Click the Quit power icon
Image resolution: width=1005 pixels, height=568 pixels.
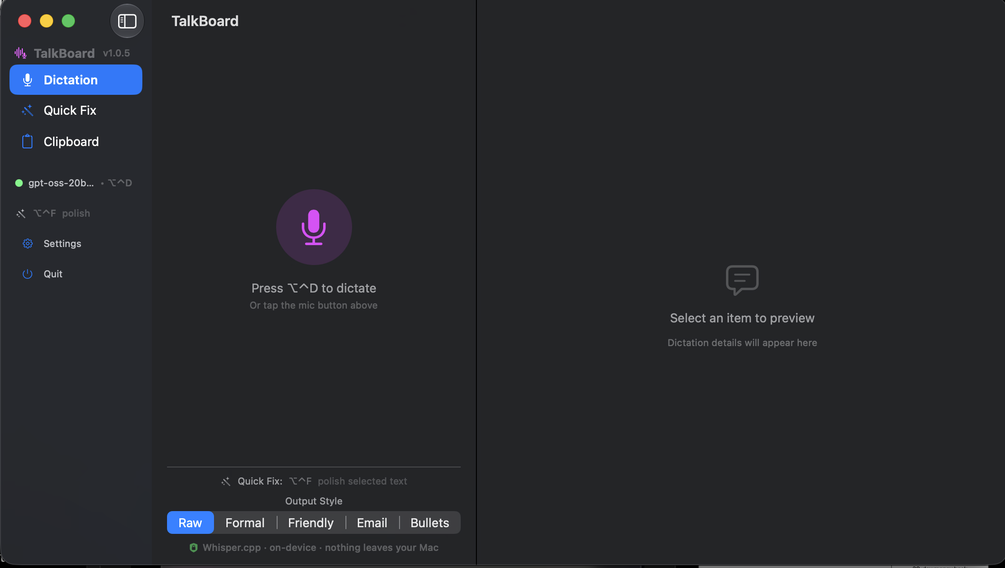point(28,274)
